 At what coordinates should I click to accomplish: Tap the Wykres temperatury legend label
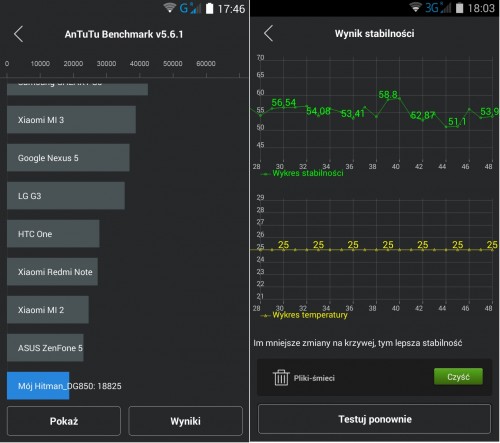point(310,315)
